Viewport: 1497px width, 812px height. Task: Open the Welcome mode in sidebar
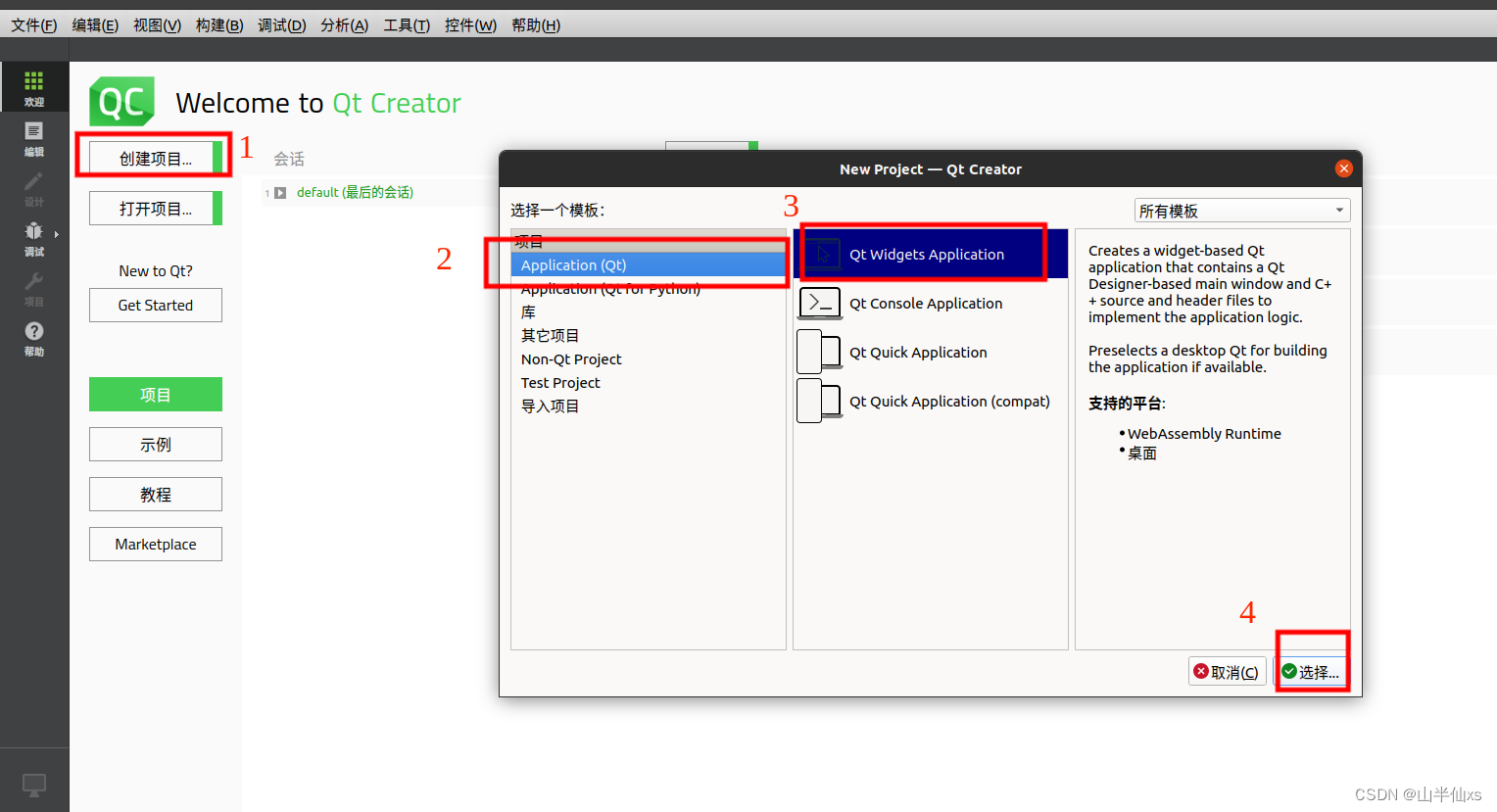point(33,87)
